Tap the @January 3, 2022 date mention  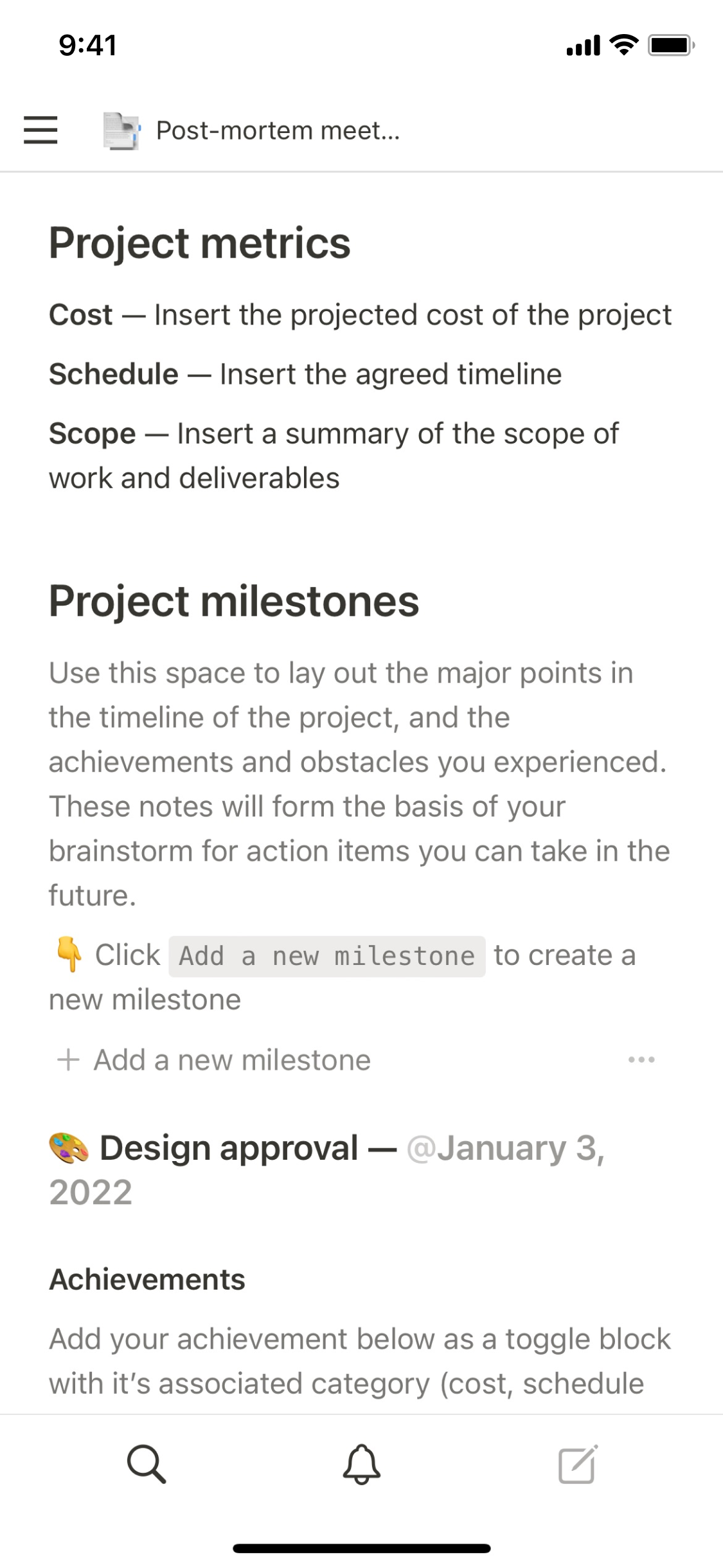(x=505, y=1149)
